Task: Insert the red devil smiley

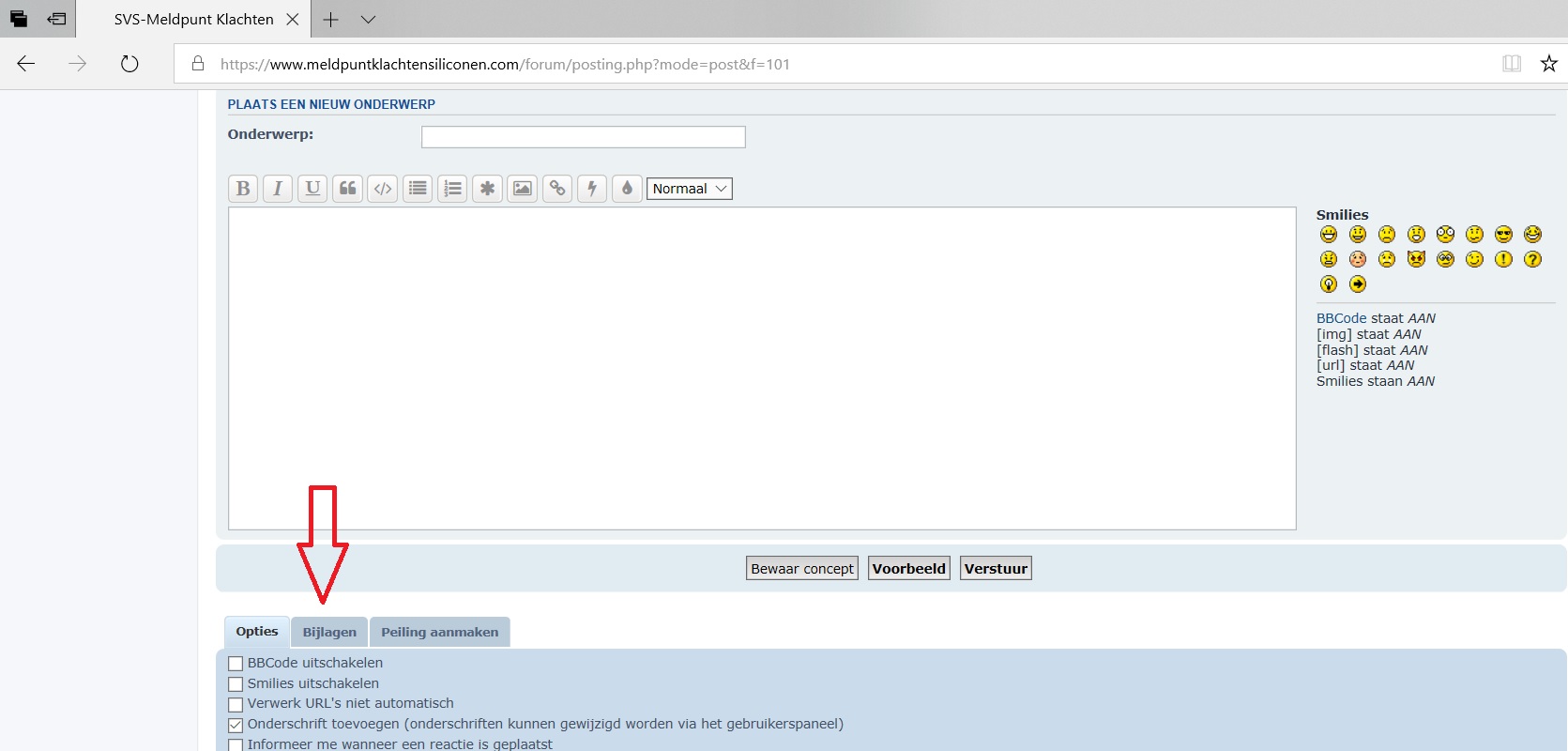Action: coord(1416,259)
